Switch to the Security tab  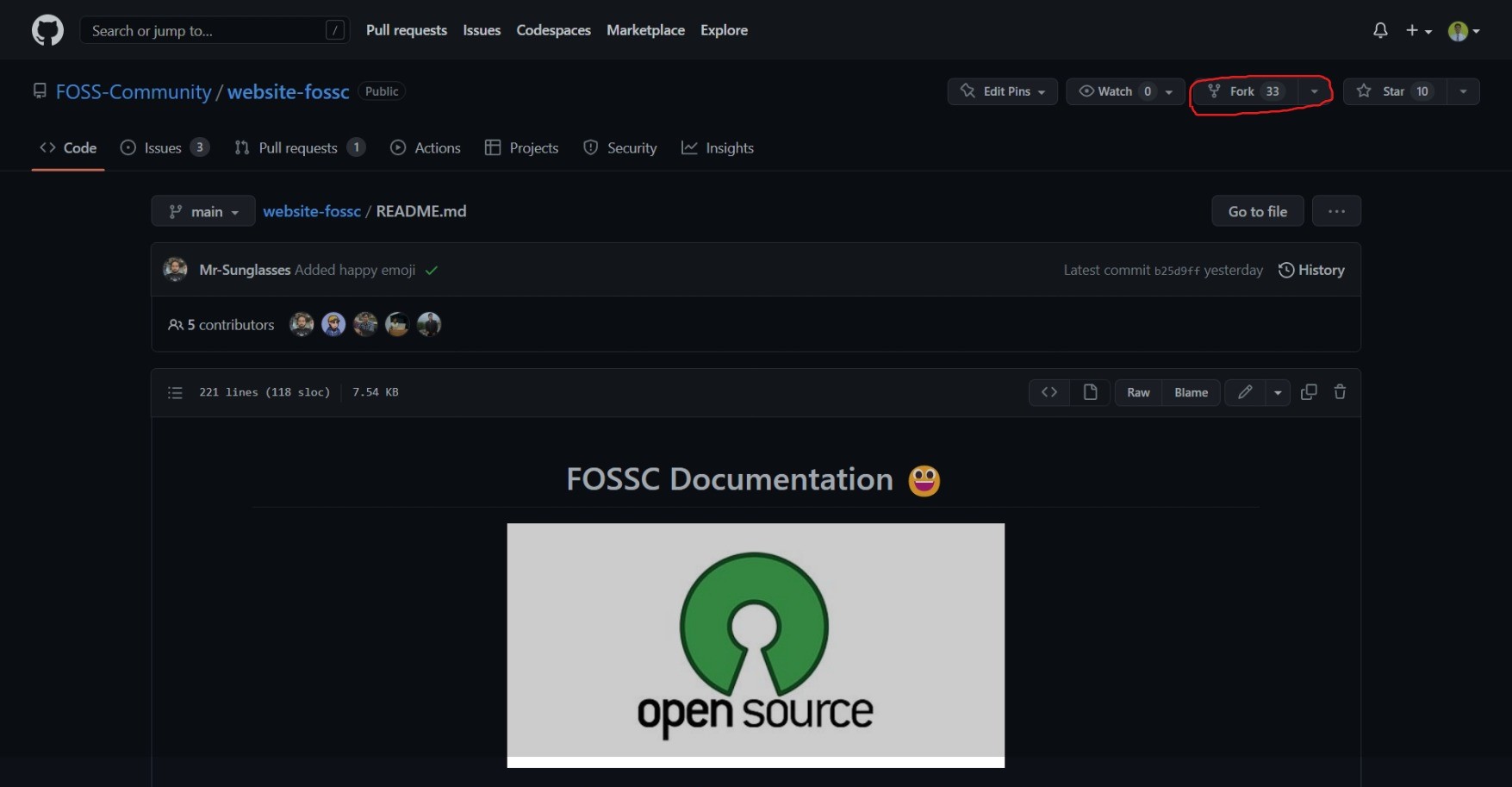coord(620,148)
